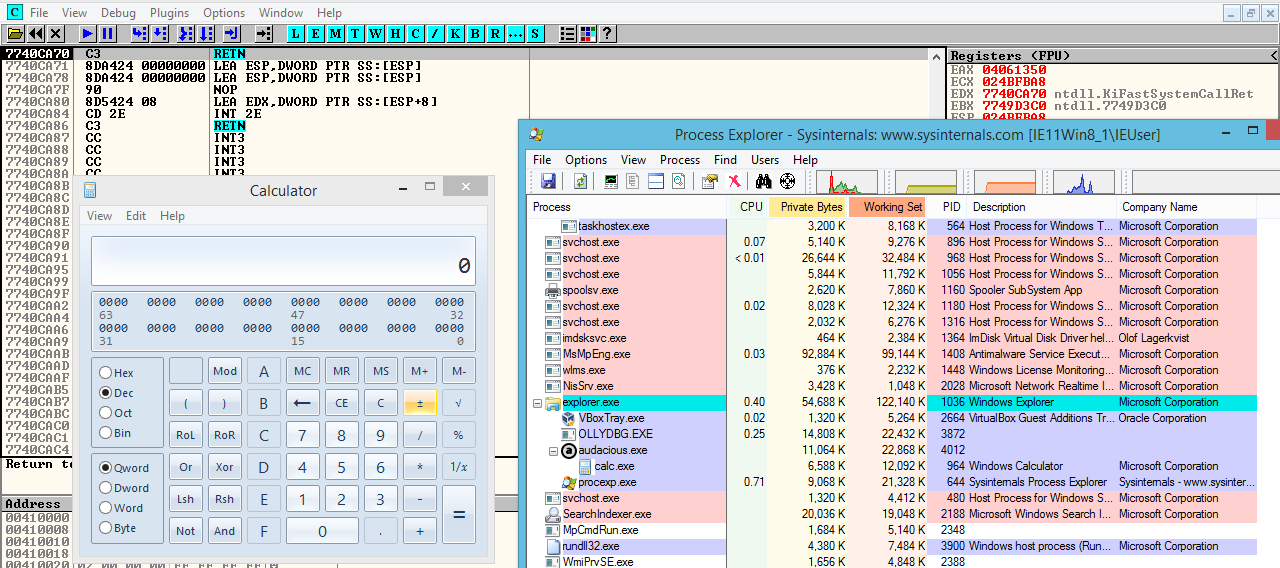
Task: Close debugged program with OllyDbg X icon
Action: click(x=56, y=34)
